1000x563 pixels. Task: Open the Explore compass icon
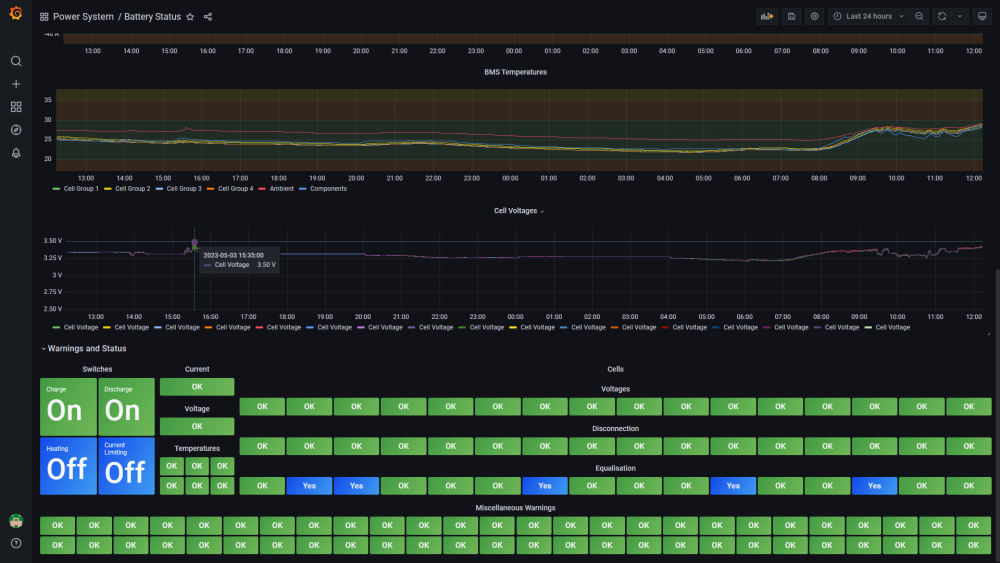[16, 130]
